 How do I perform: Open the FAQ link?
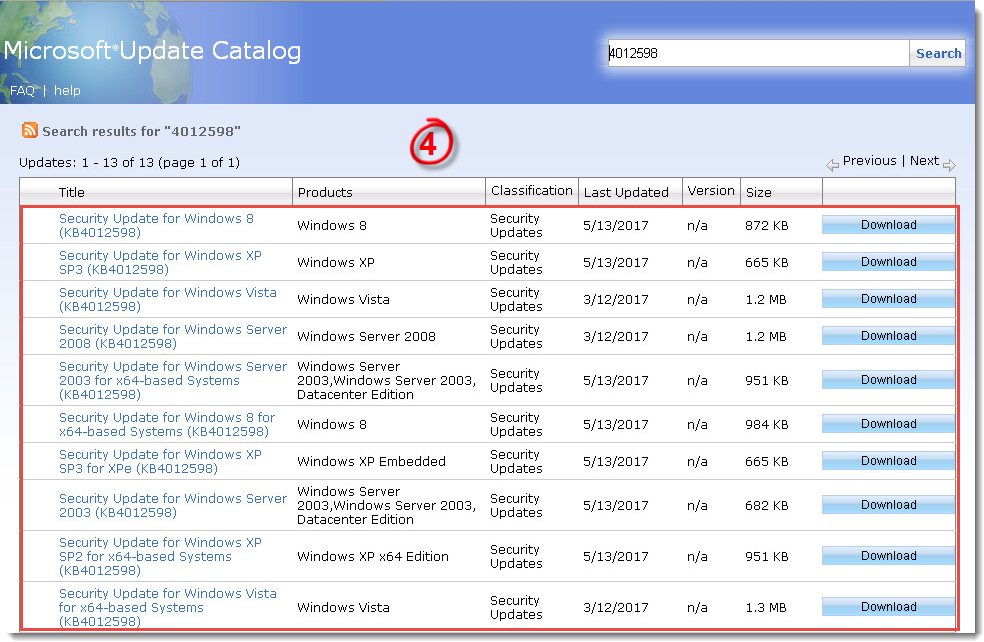pos(22,90)
